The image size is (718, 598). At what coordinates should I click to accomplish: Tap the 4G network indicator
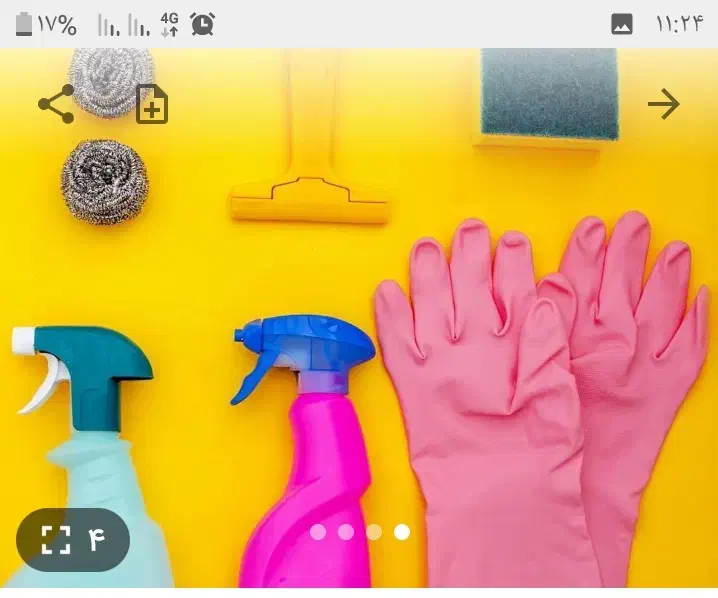tap(169, 24)
